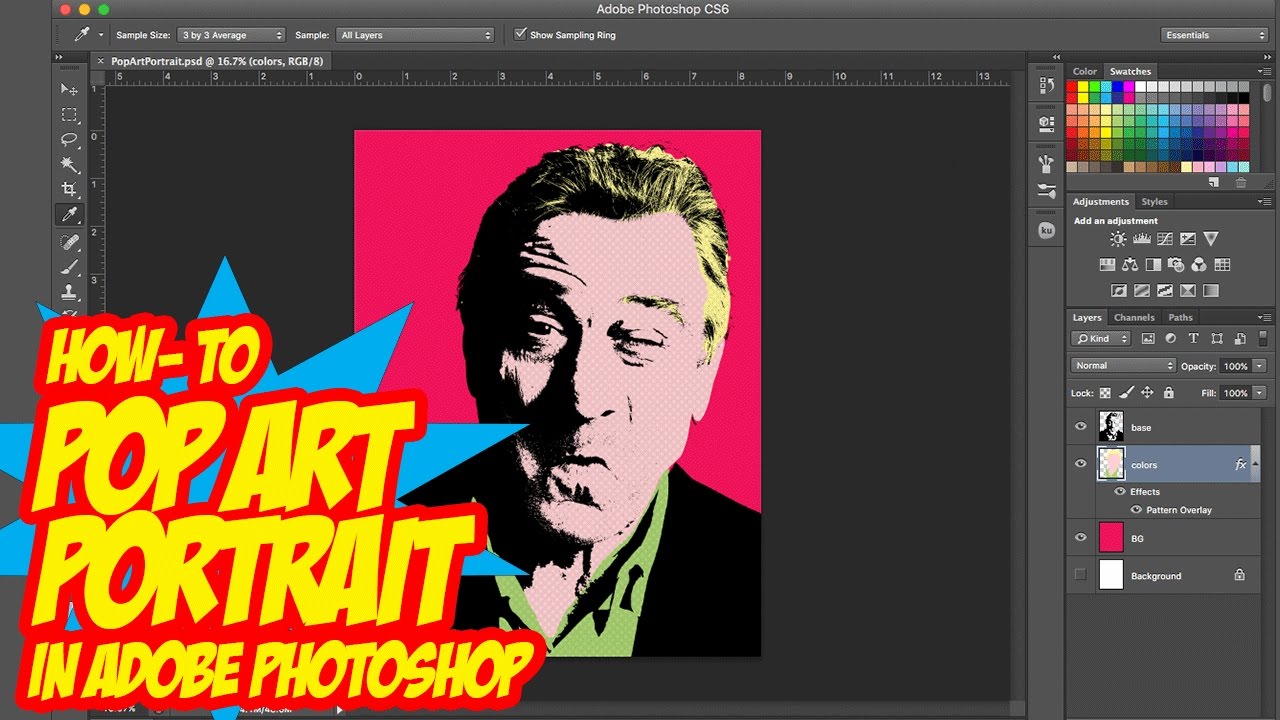Viewport: 1280px width, 720px height.
Task: Add a Posterize adjustment
Action: (x=1142, y=291)
